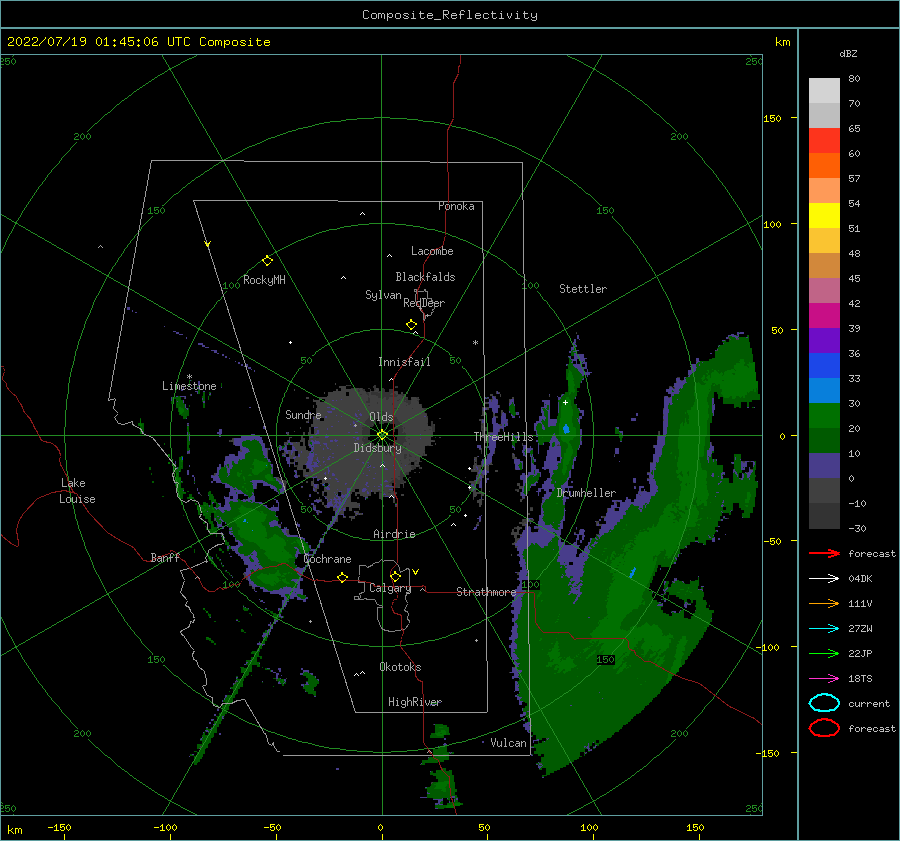Pick the magenta swatch between 42 and 39
Viewport: 900px width, 841px height.
(824, 316)
